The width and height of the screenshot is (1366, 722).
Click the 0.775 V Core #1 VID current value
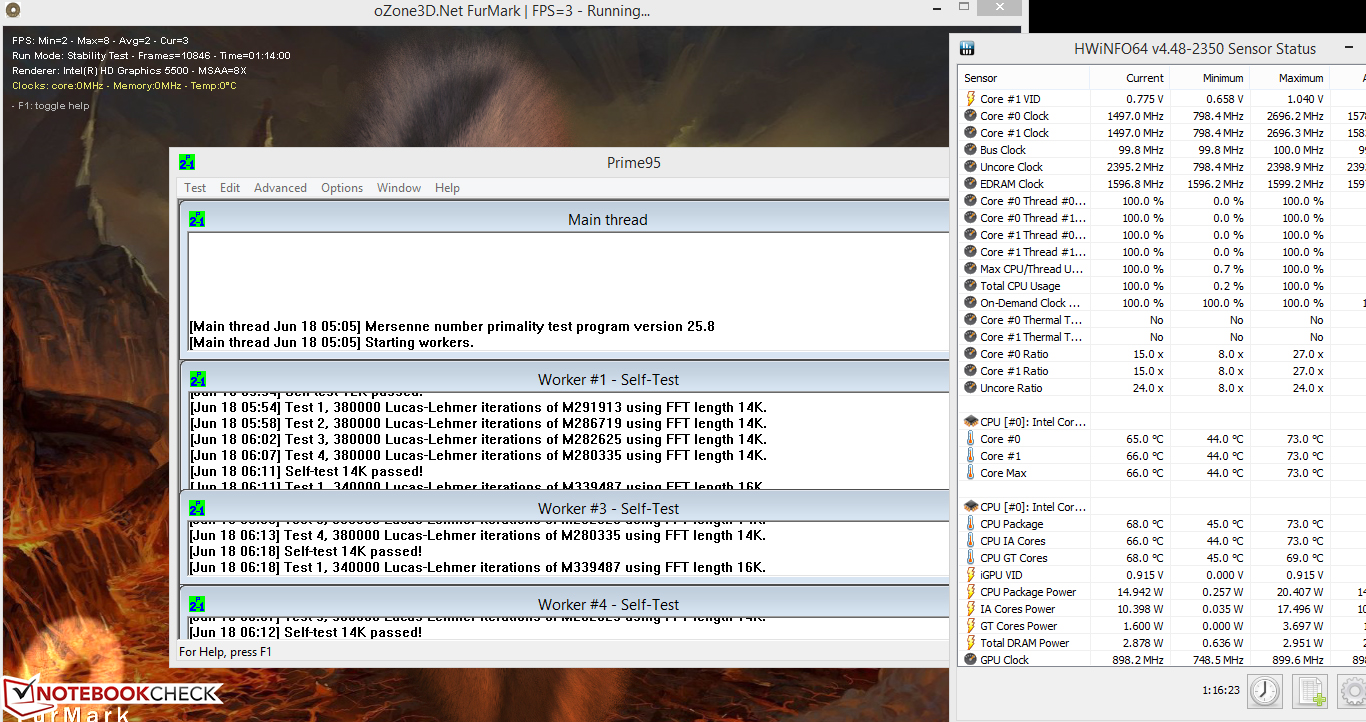coord(1145,99)
